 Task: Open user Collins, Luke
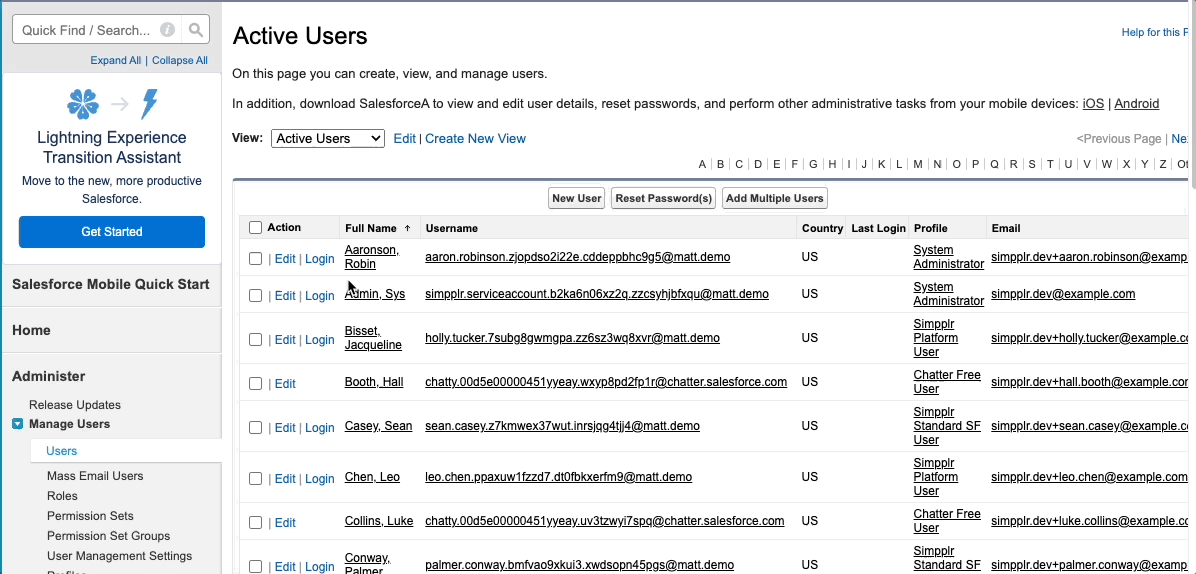pos(379,521)
